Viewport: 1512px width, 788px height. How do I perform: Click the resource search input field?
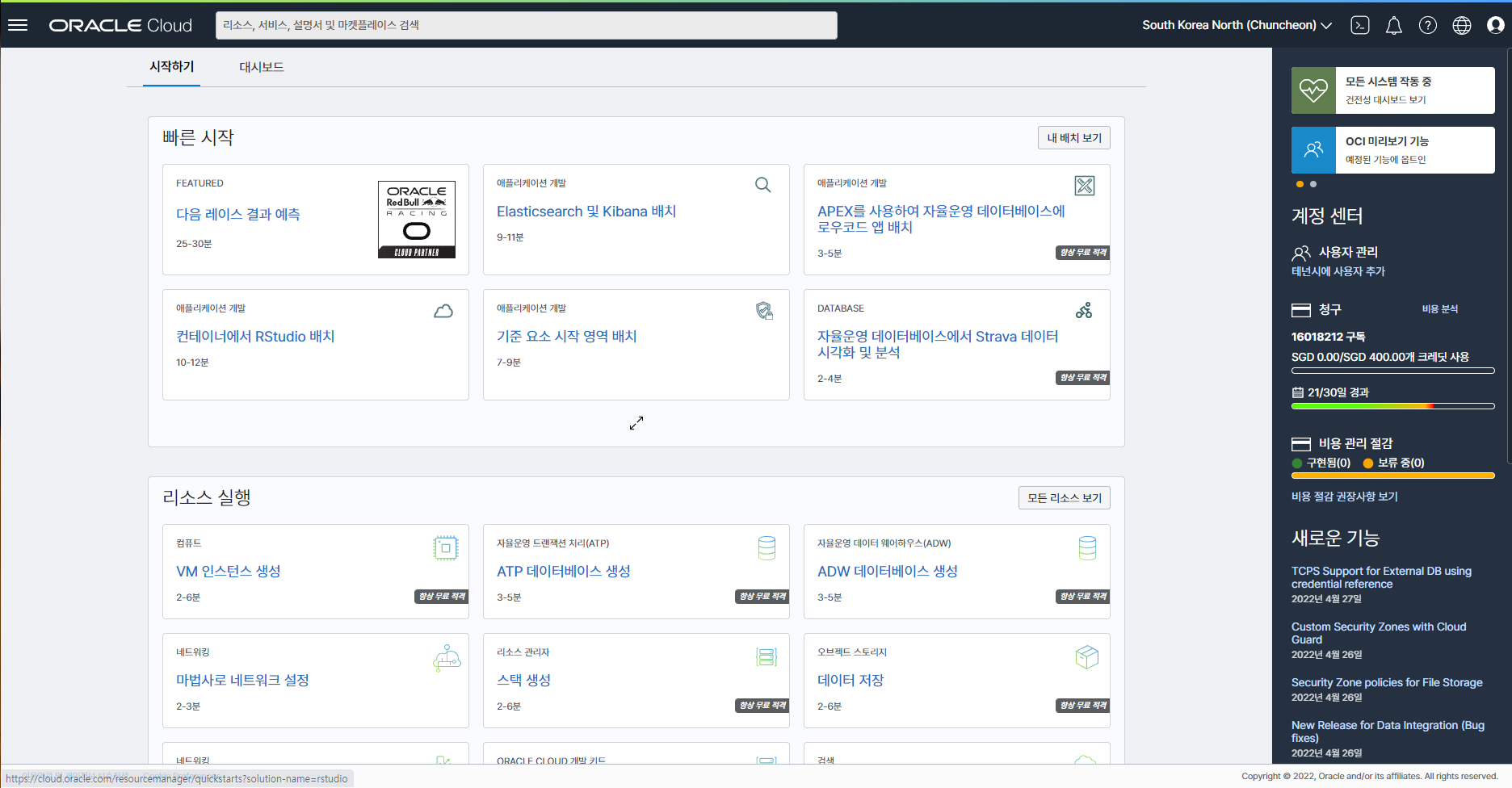click(x=527, y=25)
